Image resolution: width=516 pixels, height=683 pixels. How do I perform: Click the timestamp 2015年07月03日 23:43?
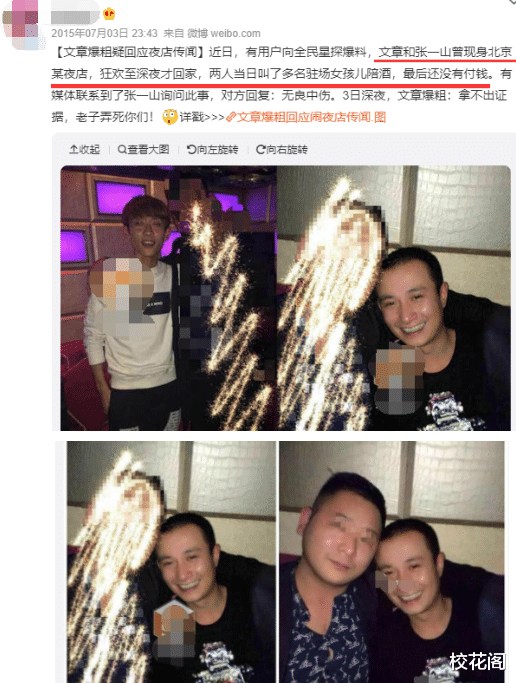(105, 33)
